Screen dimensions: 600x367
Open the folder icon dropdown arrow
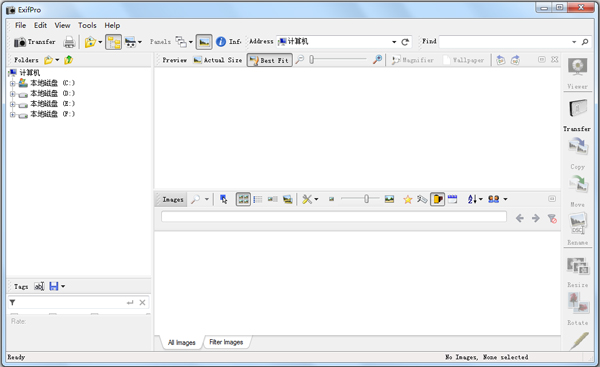100,42
